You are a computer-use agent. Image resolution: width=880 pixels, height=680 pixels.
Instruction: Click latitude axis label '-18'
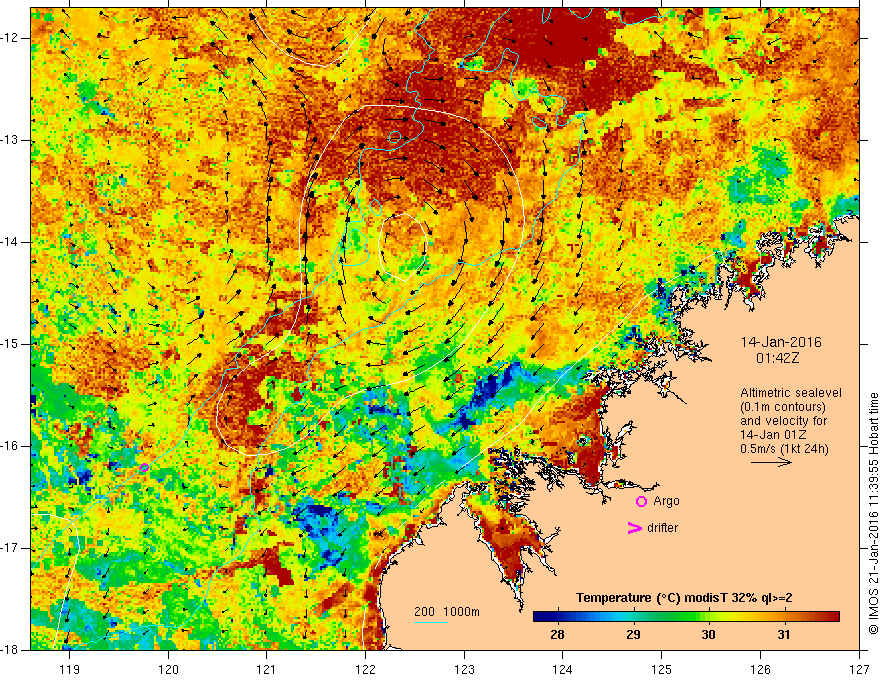(11, 650)
